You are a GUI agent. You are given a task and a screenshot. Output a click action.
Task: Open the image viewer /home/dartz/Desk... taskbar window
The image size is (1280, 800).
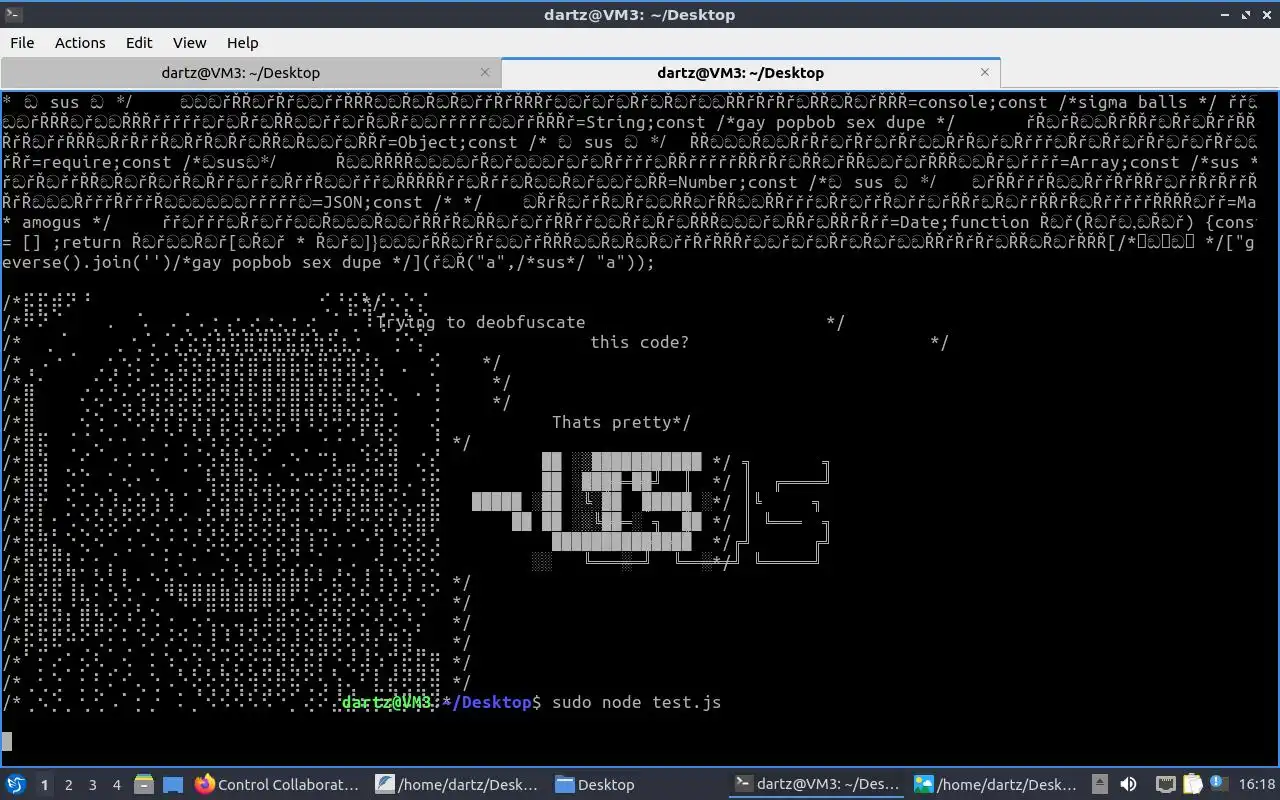(996, 784)
